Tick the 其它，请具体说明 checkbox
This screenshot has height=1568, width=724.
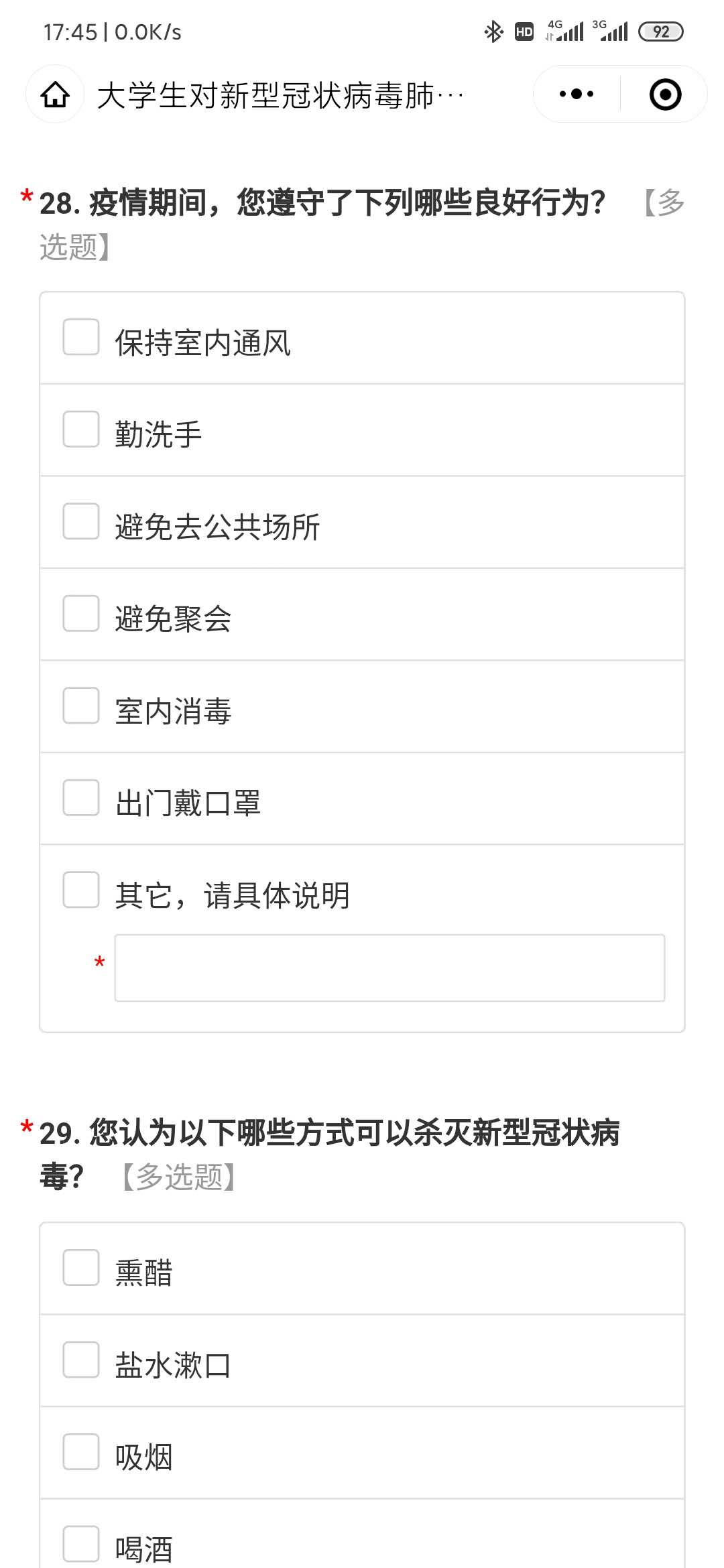81,890
